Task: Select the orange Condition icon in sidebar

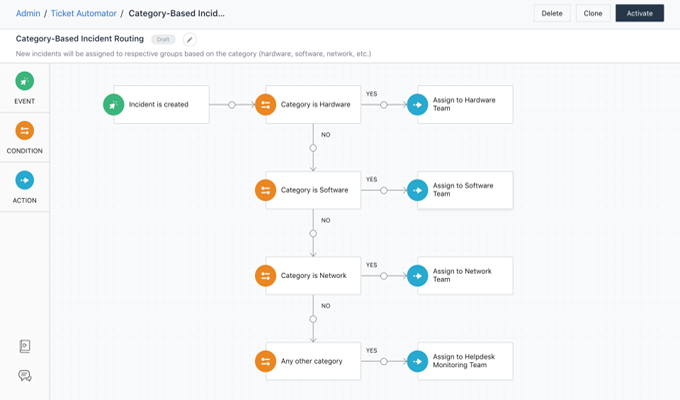Action: coord(25,130)
